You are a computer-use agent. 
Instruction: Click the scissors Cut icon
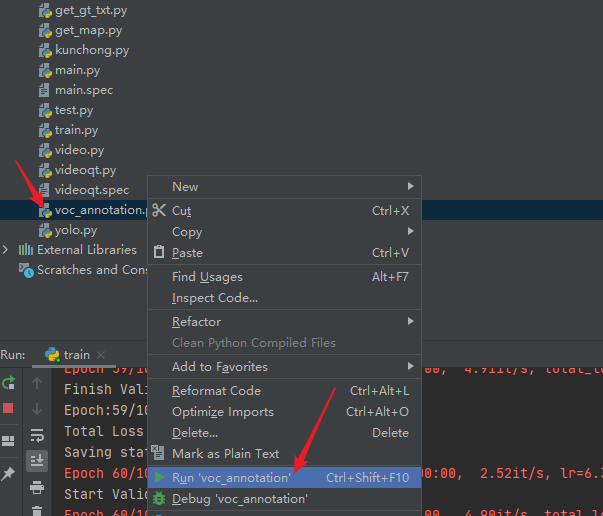[159, 210]
